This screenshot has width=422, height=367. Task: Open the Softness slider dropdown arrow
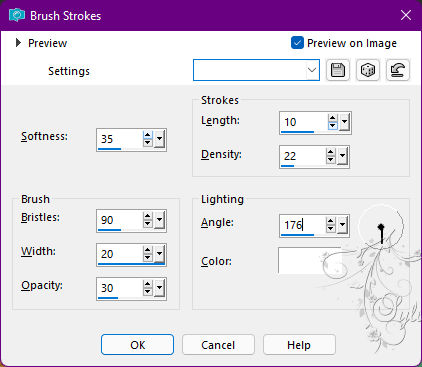[160, 139]
